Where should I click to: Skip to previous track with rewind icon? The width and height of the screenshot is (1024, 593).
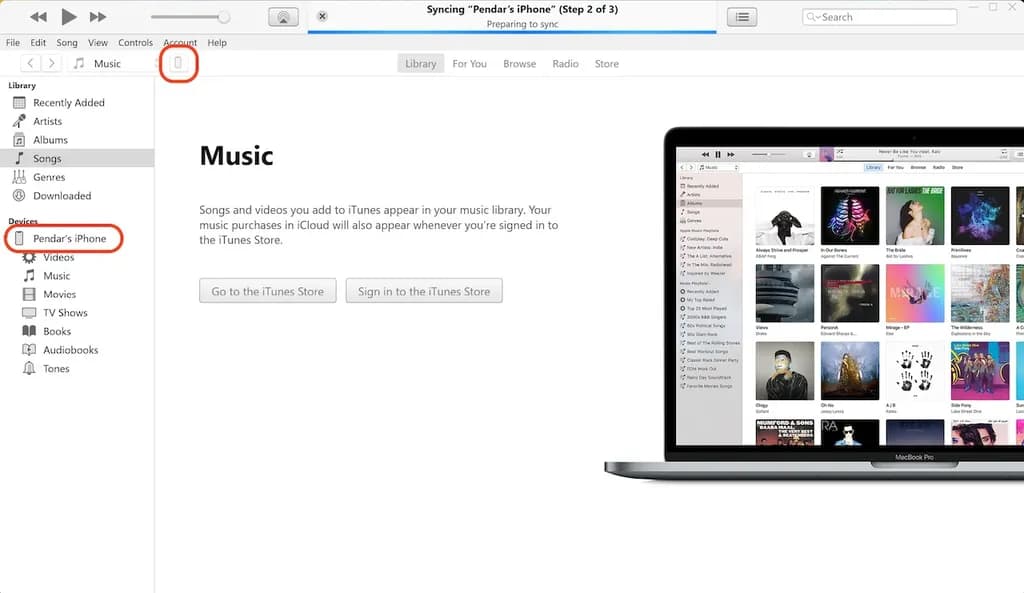pos(38,17)
